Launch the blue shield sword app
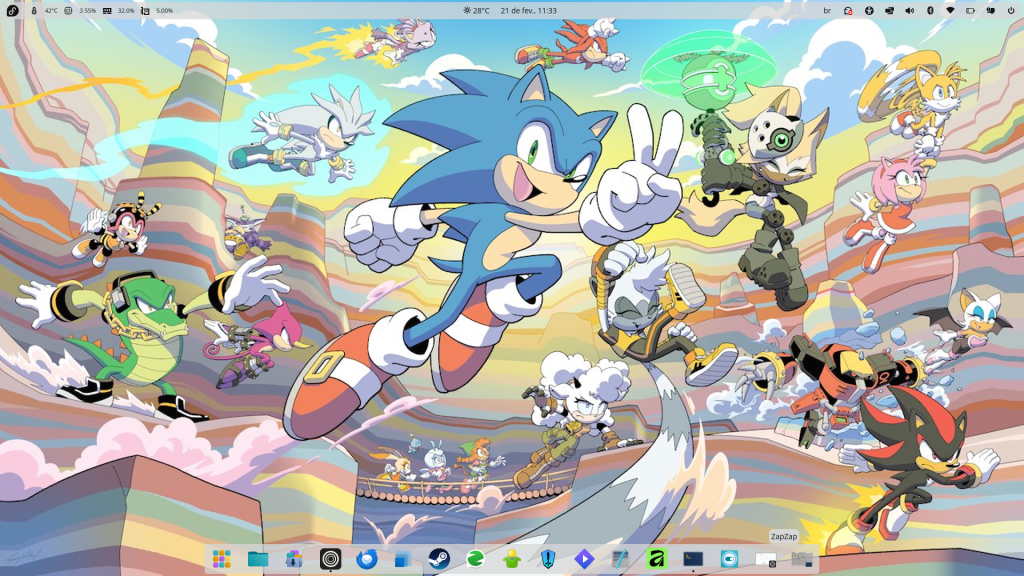1024x576 pixels. click(x=548, y=559)
